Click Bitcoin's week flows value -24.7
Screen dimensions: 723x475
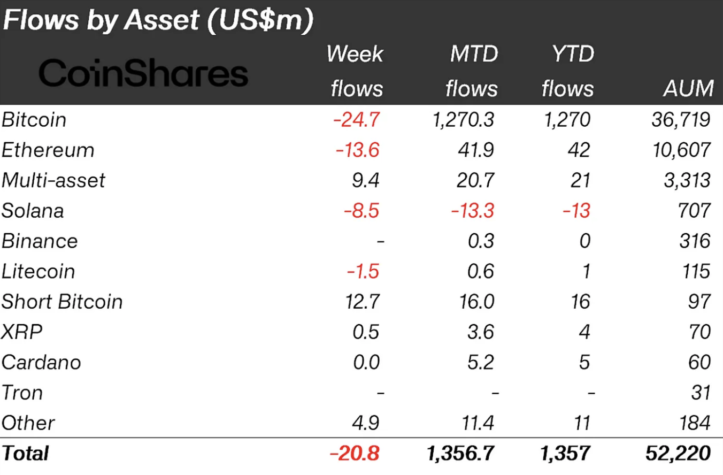(357, 120)
